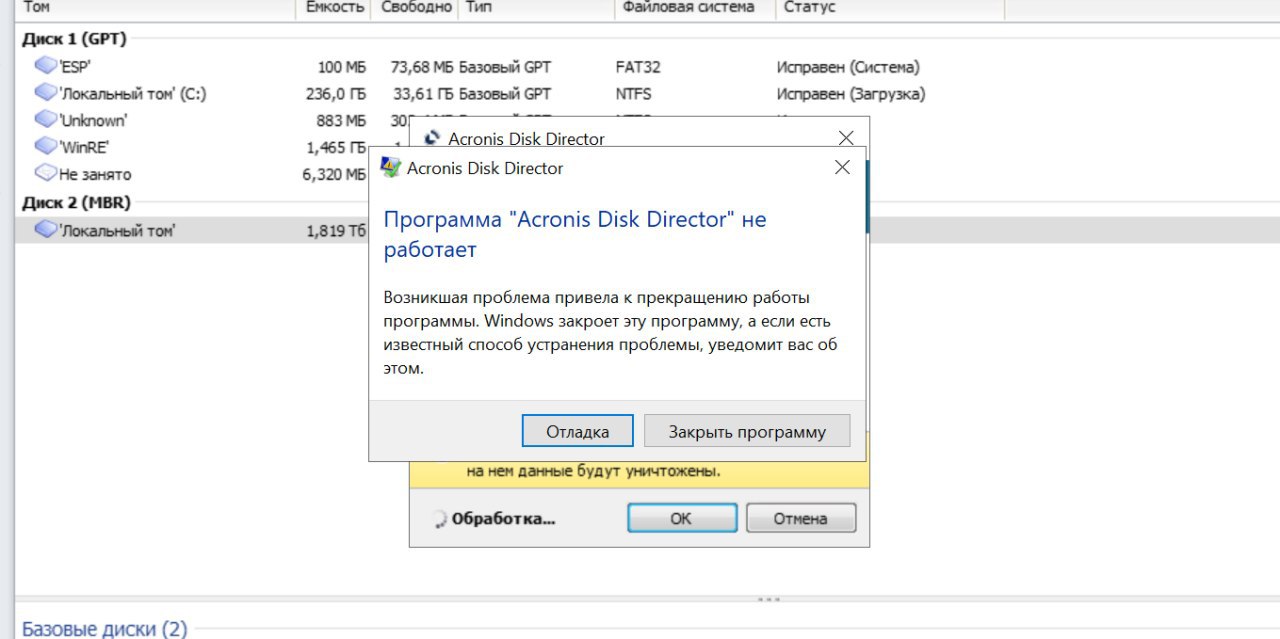
Task: Click the Исправен (Система) status cell
Action: tap(848, 67)
